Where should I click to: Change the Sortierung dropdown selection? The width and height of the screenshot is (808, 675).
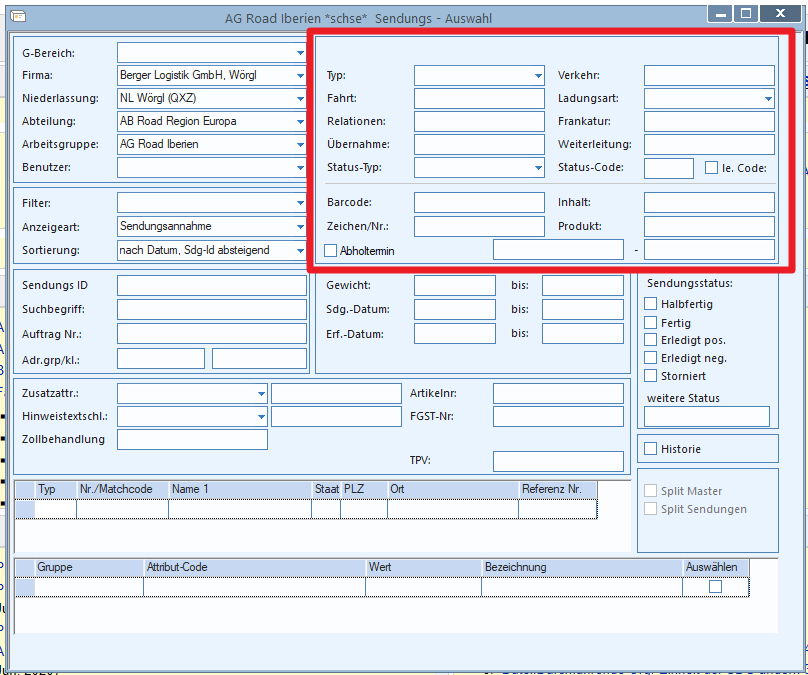(x=300, y=250)
